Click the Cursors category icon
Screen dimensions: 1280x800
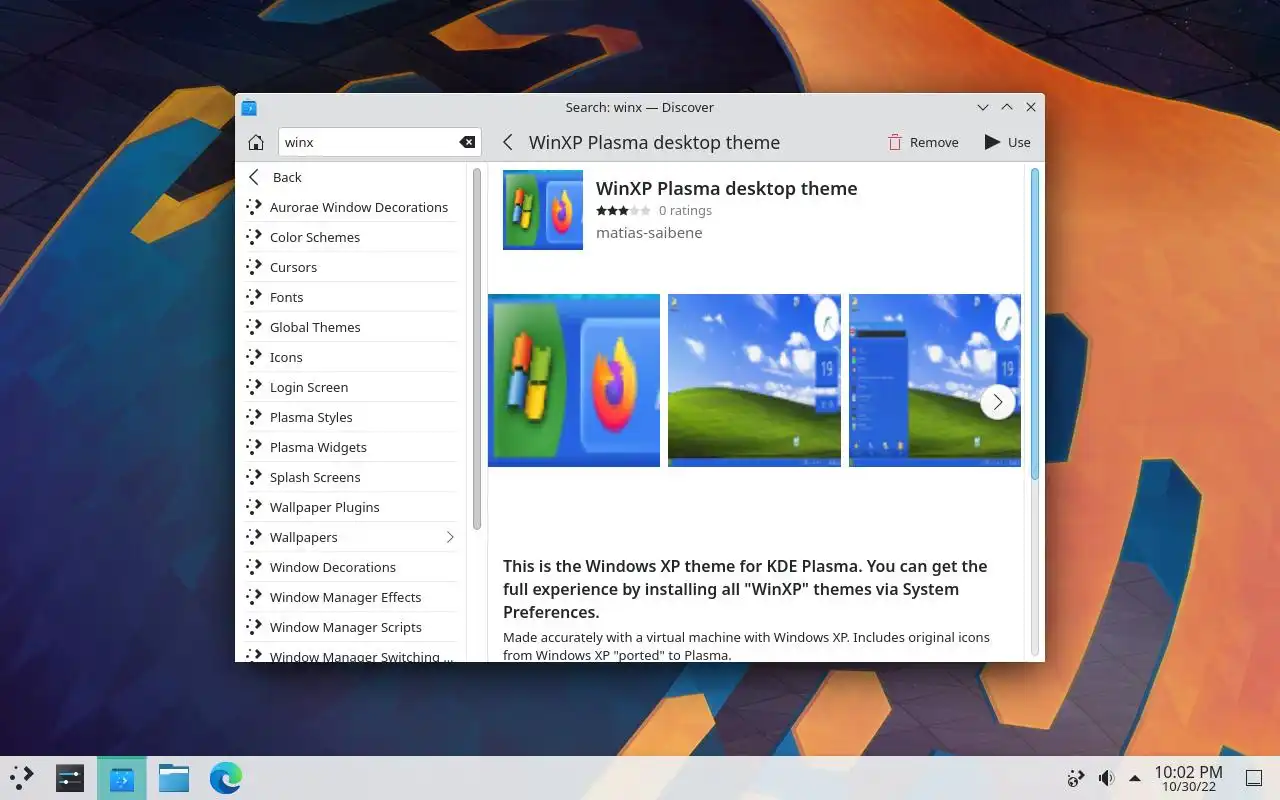(x=254, y=267)
